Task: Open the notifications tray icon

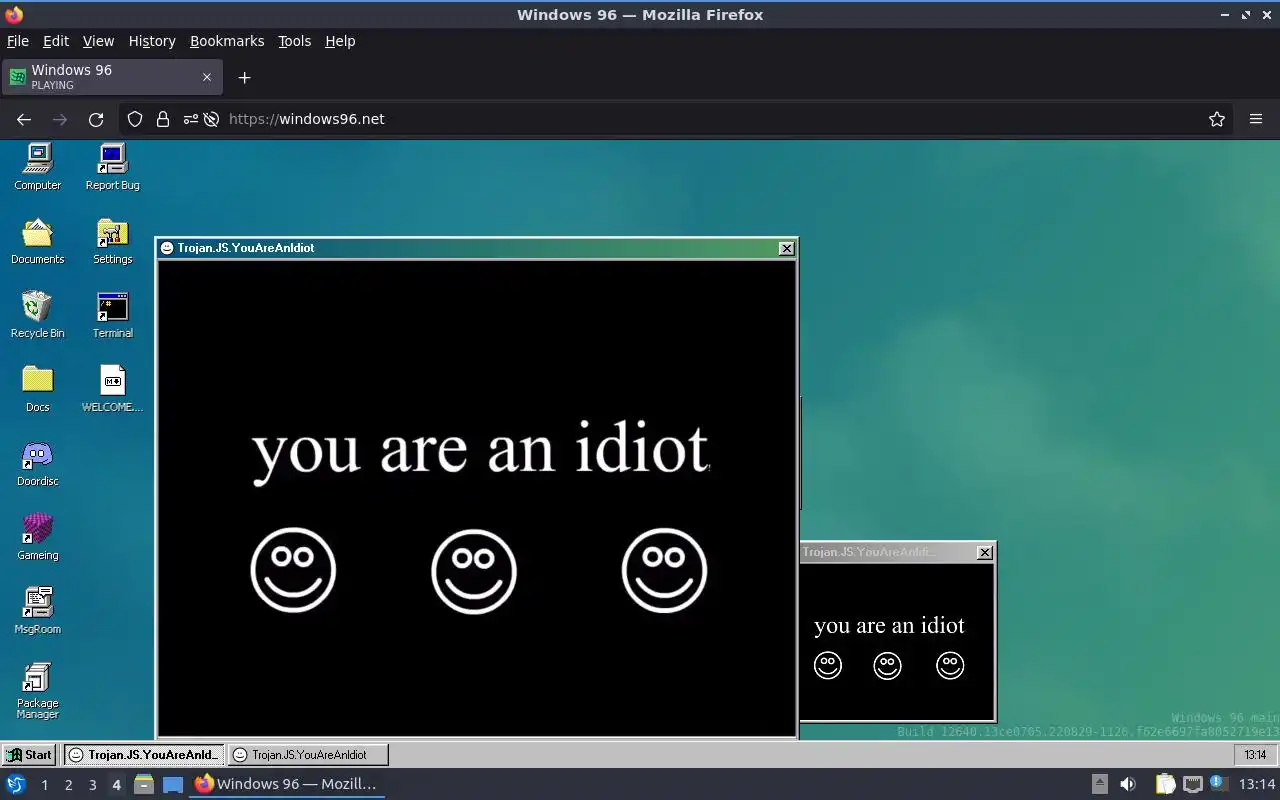Action: (1218, 784)
